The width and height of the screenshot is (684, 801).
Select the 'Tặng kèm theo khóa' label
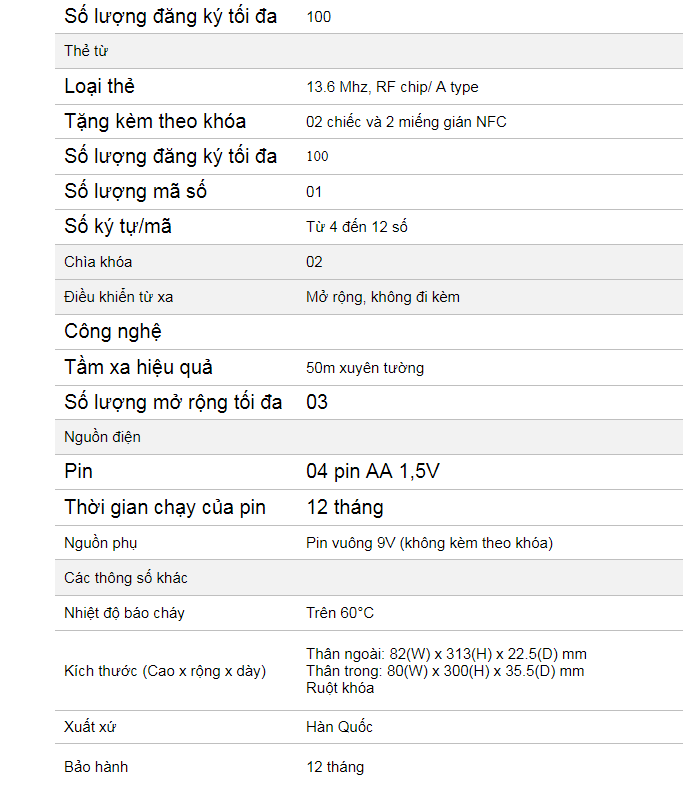point(155,122)
